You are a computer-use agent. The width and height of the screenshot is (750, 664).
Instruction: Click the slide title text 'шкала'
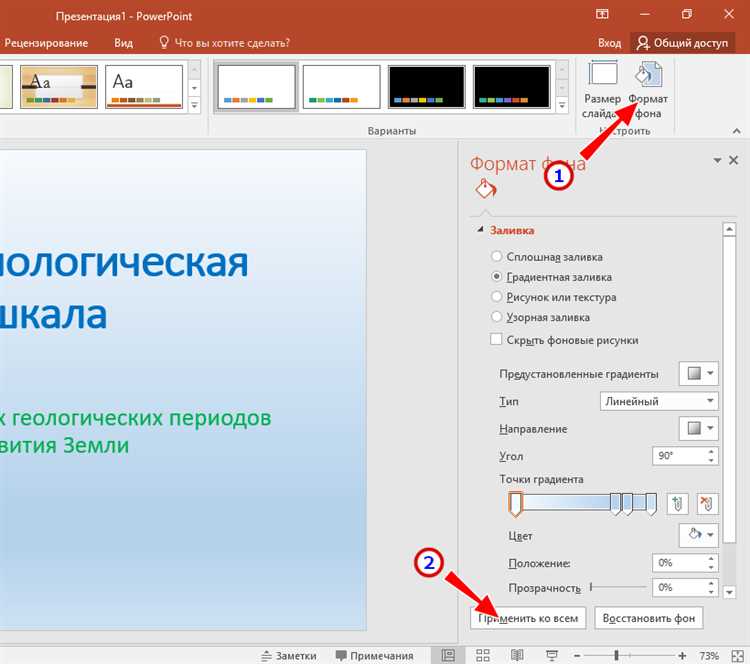coord(54,315)
